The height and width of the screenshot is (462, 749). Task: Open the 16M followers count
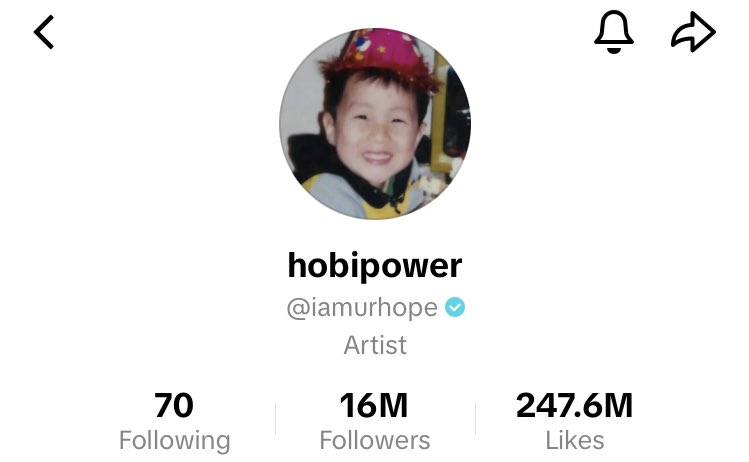click(374, 406)
